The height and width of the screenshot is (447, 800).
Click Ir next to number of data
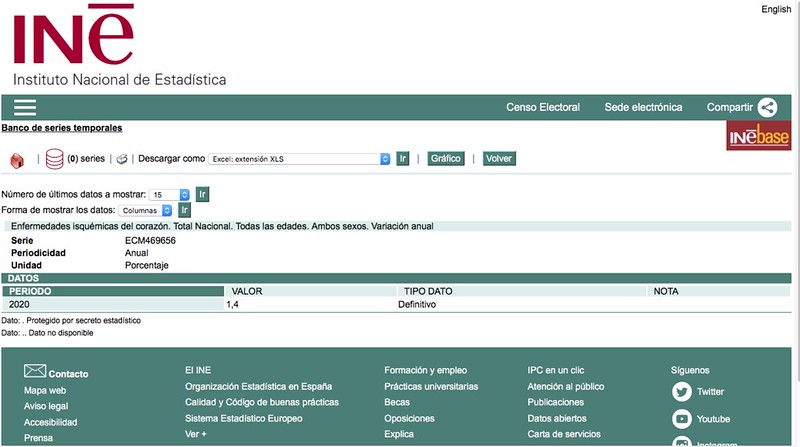[x=202, y=194]
